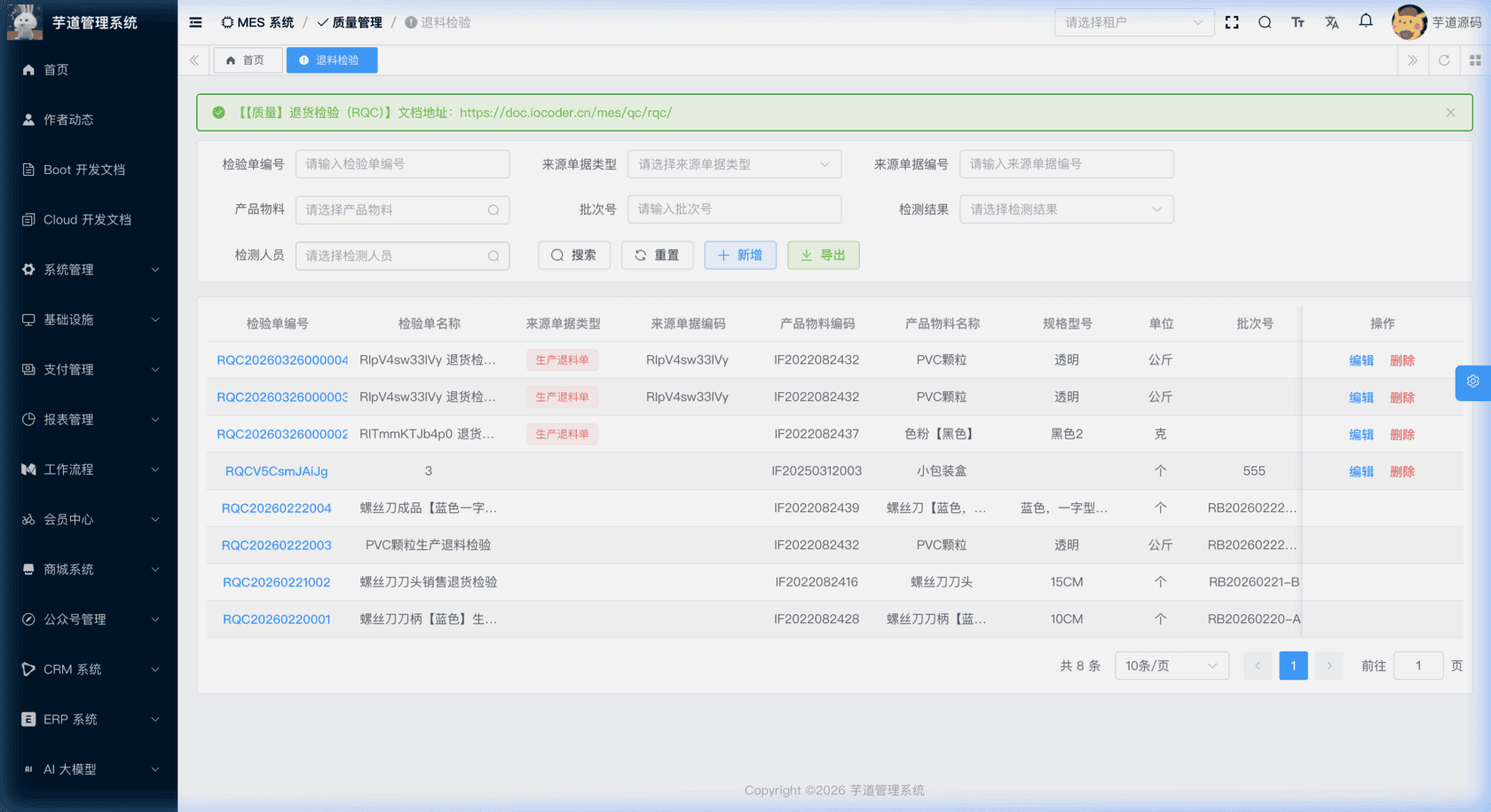The height and width of the screenshot is (812, 1491).
Task: Export data with the 导出 button
Action: (823, 256)
